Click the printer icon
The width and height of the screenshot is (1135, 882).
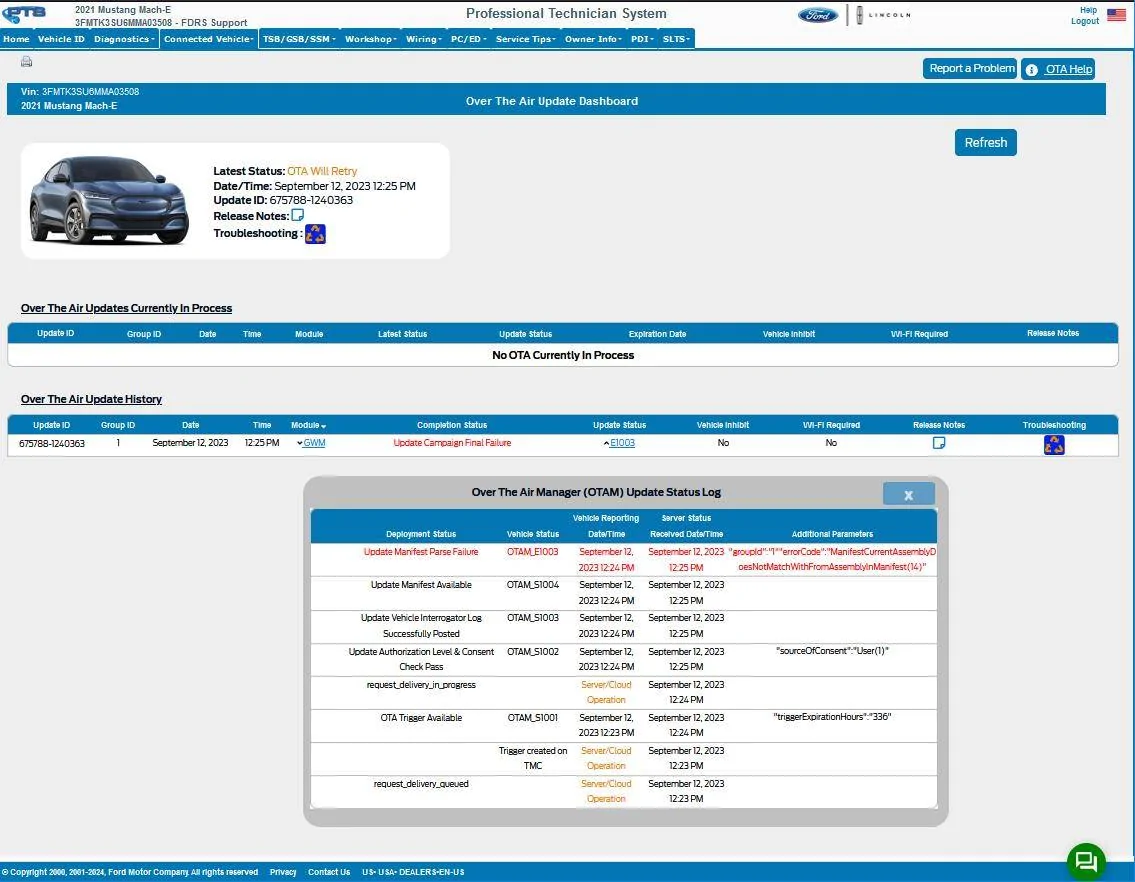[27, 62]
